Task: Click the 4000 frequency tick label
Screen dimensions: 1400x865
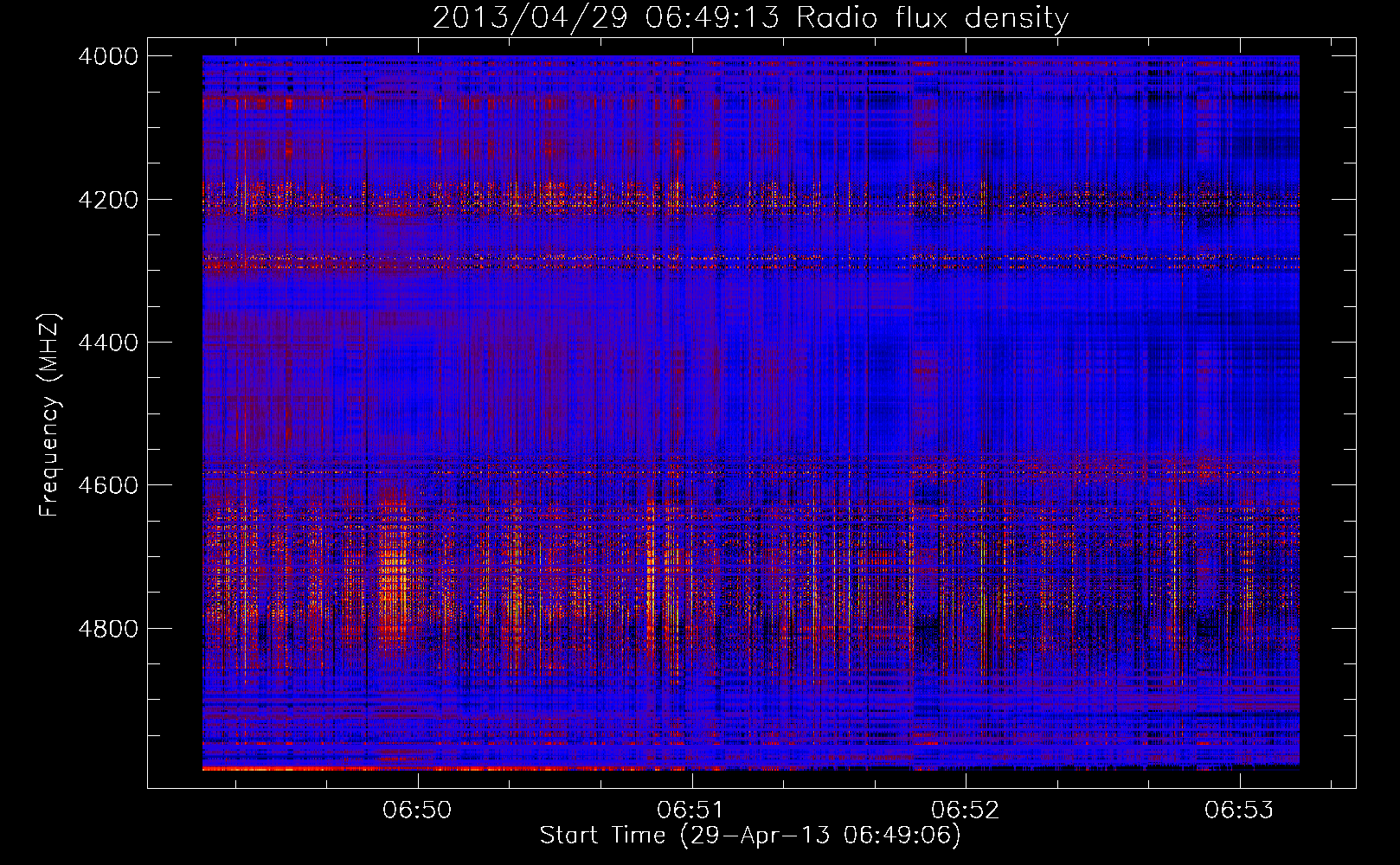Action: click(x=108, y=56)
